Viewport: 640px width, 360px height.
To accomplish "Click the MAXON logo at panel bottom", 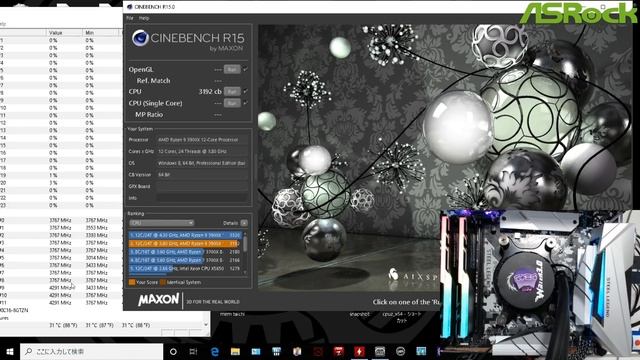I will click(x=158, y=300).
